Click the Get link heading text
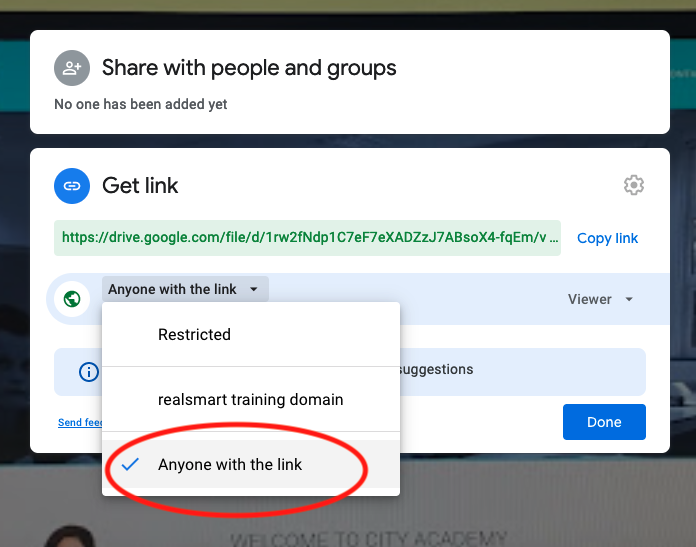The width and height of the screenshot is (696, 547). [x=140, y=186]
